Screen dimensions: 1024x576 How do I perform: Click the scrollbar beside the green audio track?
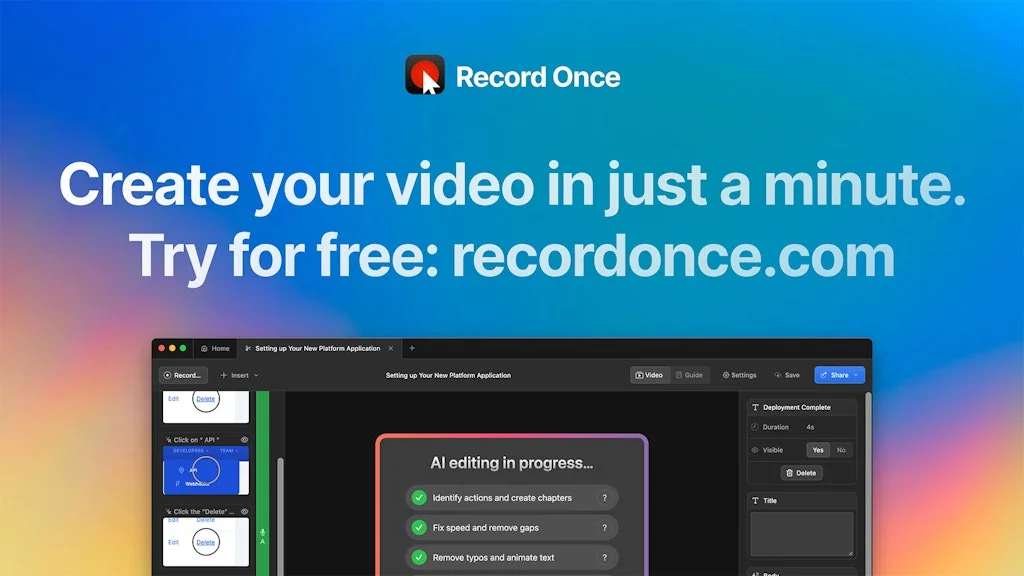click(280, 516)
